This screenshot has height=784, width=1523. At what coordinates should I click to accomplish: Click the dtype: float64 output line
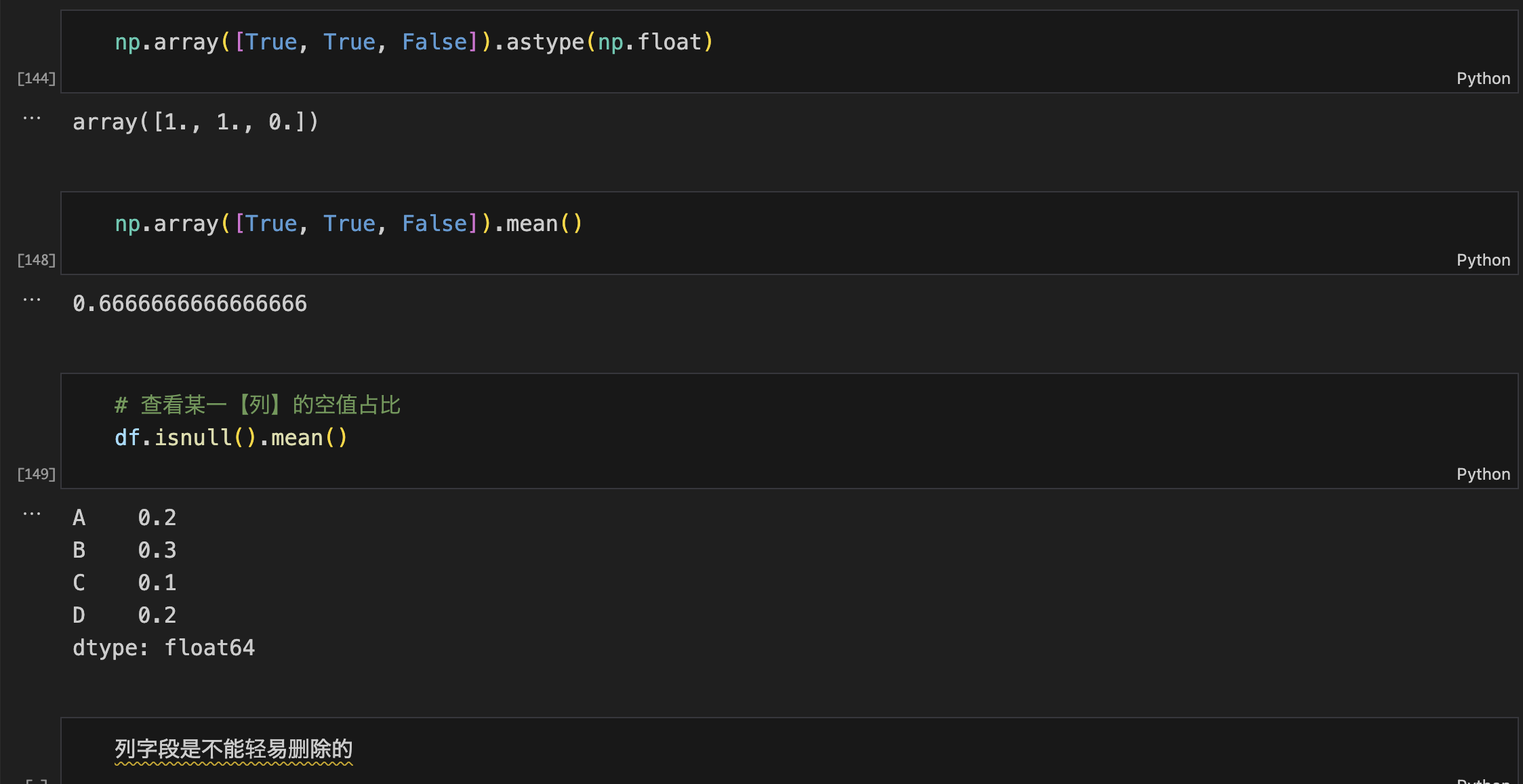[164, 648]
